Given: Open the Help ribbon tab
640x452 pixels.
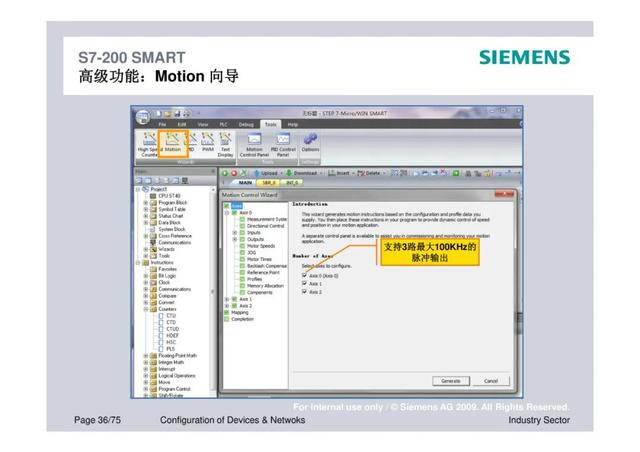Looking at the screenshot, I should [x=293, y=124].
